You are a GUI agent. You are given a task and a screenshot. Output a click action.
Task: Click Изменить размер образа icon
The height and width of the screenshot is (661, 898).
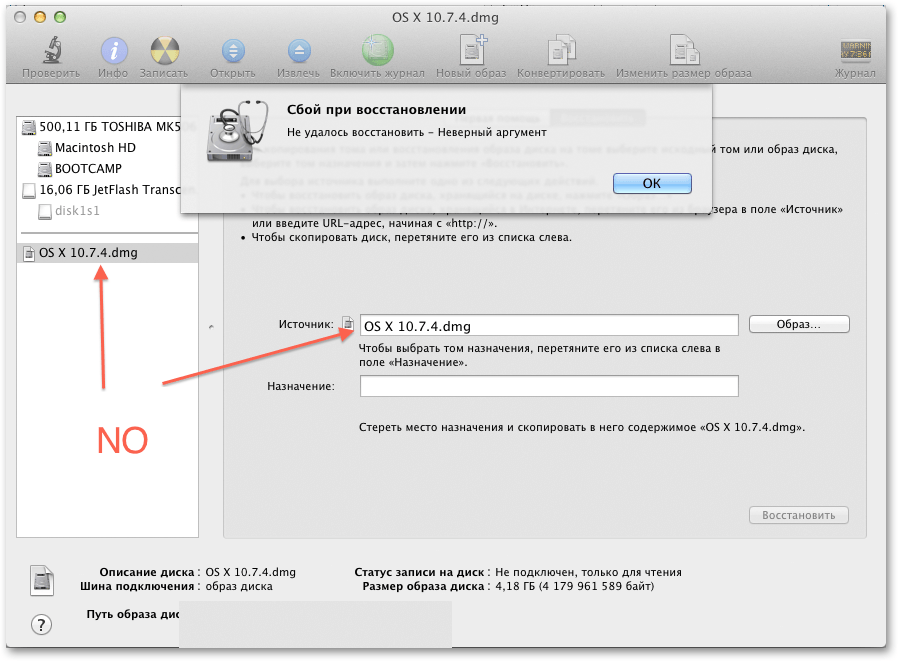(684, 50)
